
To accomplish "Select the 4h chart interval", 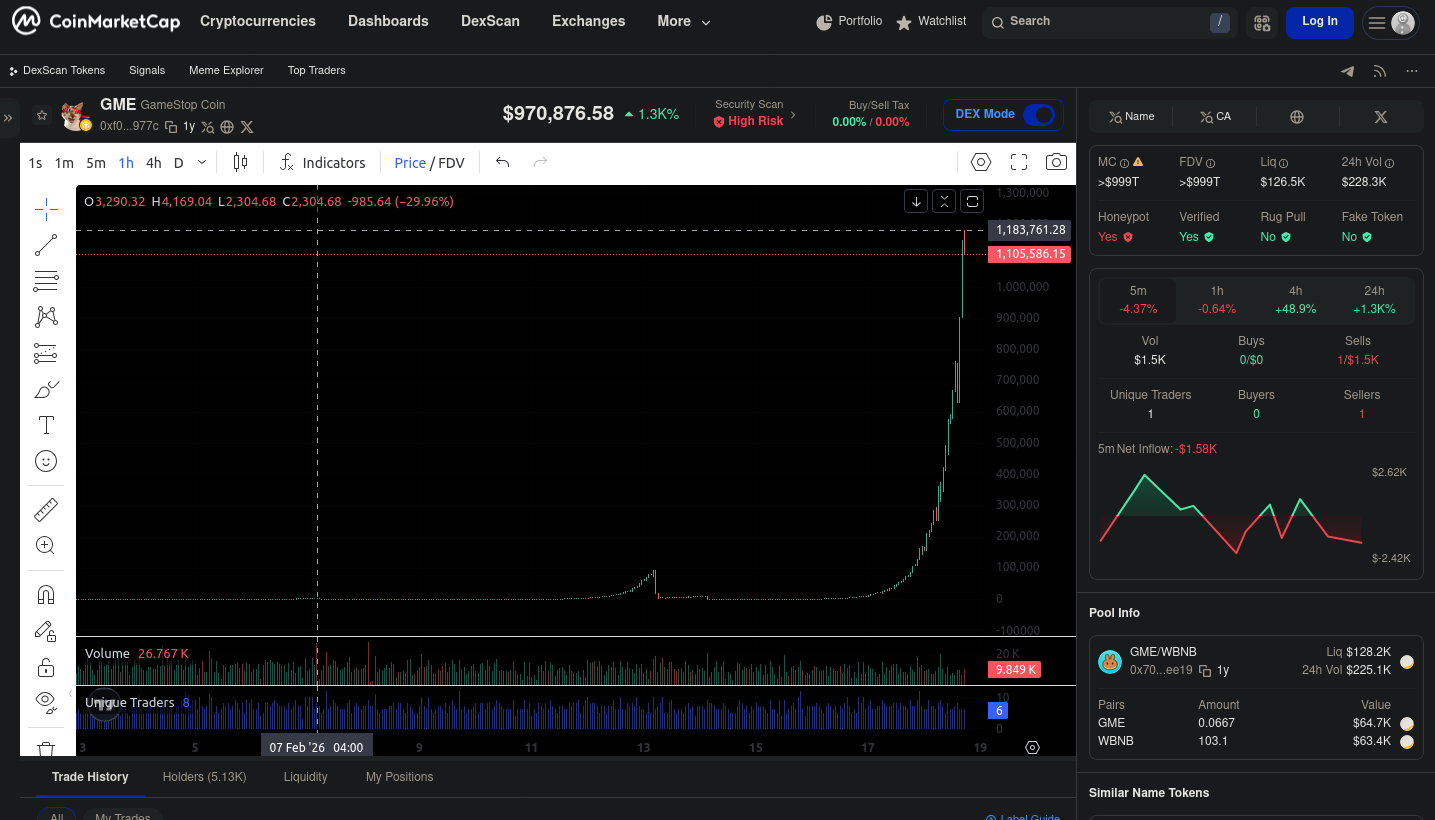I will click(x=153, y=163).
